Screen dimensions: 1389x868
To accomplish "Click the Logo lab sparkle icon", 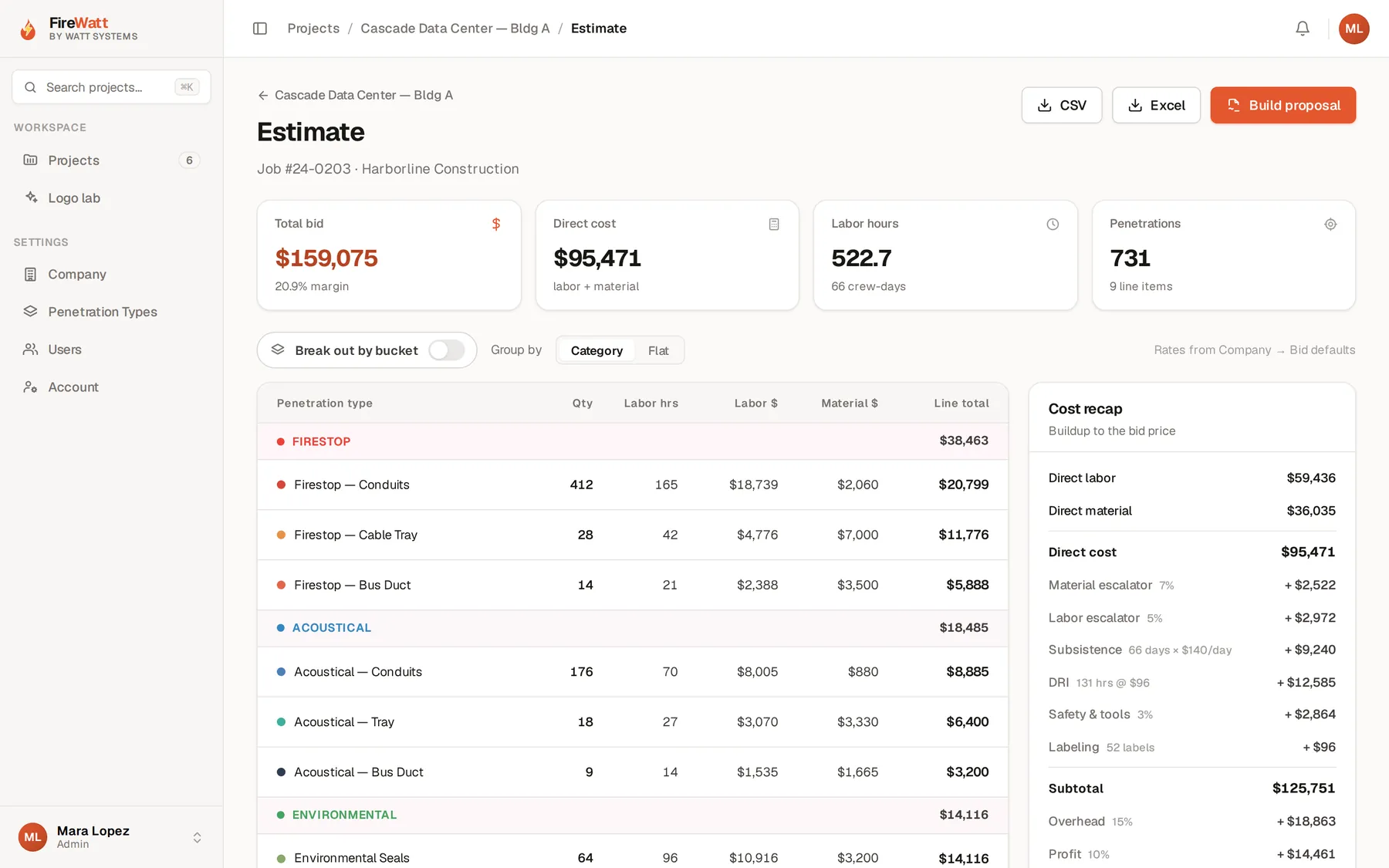I will tap(31, 198).
